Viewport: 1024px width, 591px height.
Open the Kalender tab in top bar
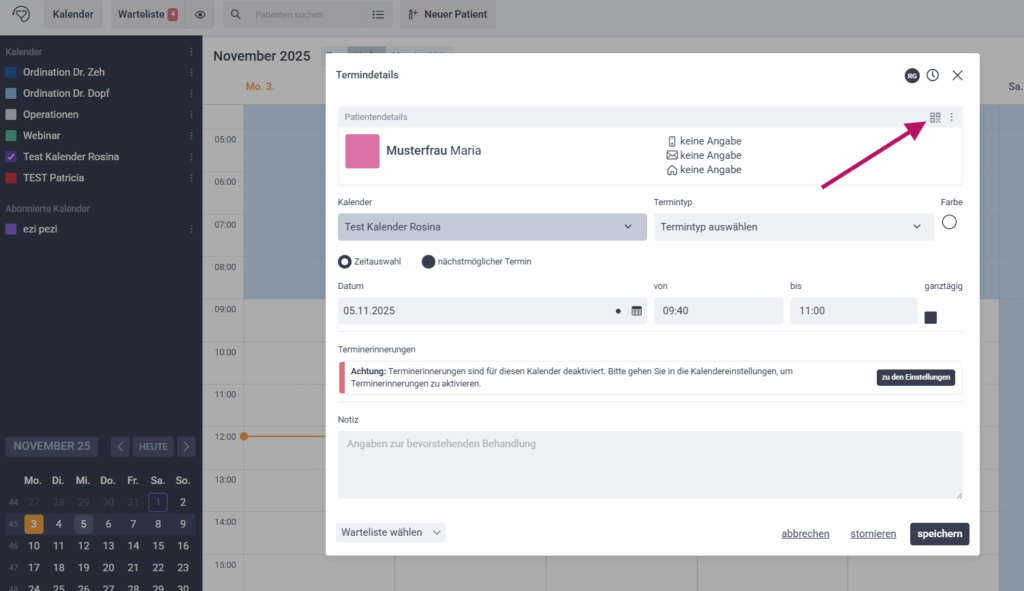tap(73, 15)
